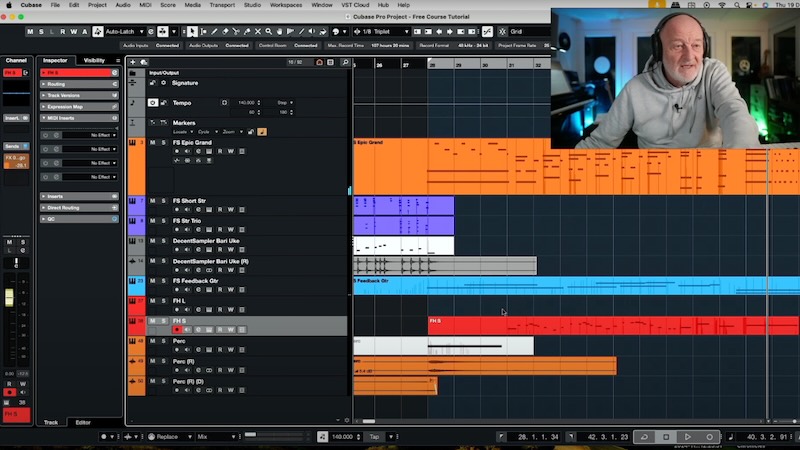
Task: Click monitor speaker on FS Short Str
Action: click(x=187, y=210)
